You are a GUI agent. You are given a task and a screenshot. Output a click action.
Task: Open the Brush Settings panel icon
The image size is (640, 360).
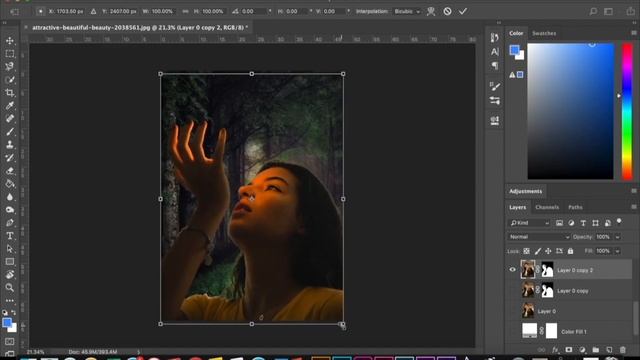(x=495, y=86)
